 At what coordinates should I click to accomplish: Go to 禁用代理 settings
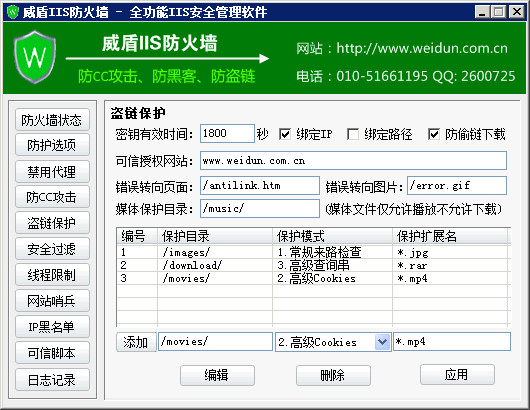point(52,171)
